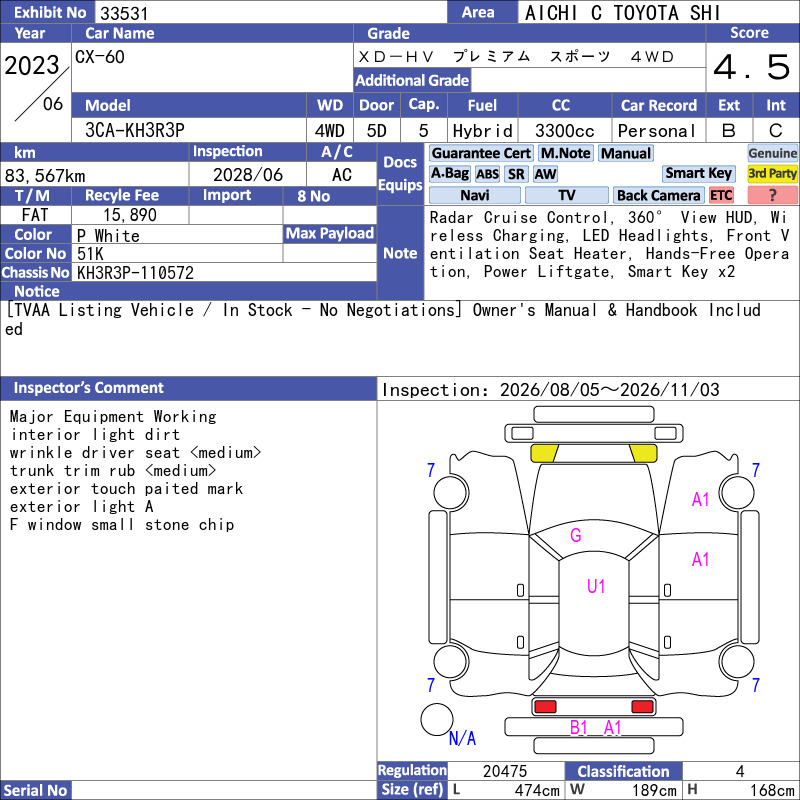
Task: Click area AICHI C TOYOTA SHI
Action: click(622, 13)
